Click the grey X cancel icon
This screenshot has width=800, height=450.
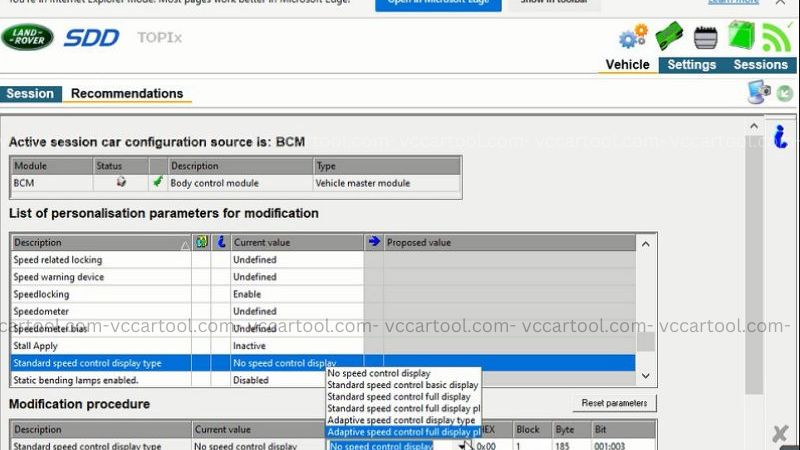[x=780, y=433]
